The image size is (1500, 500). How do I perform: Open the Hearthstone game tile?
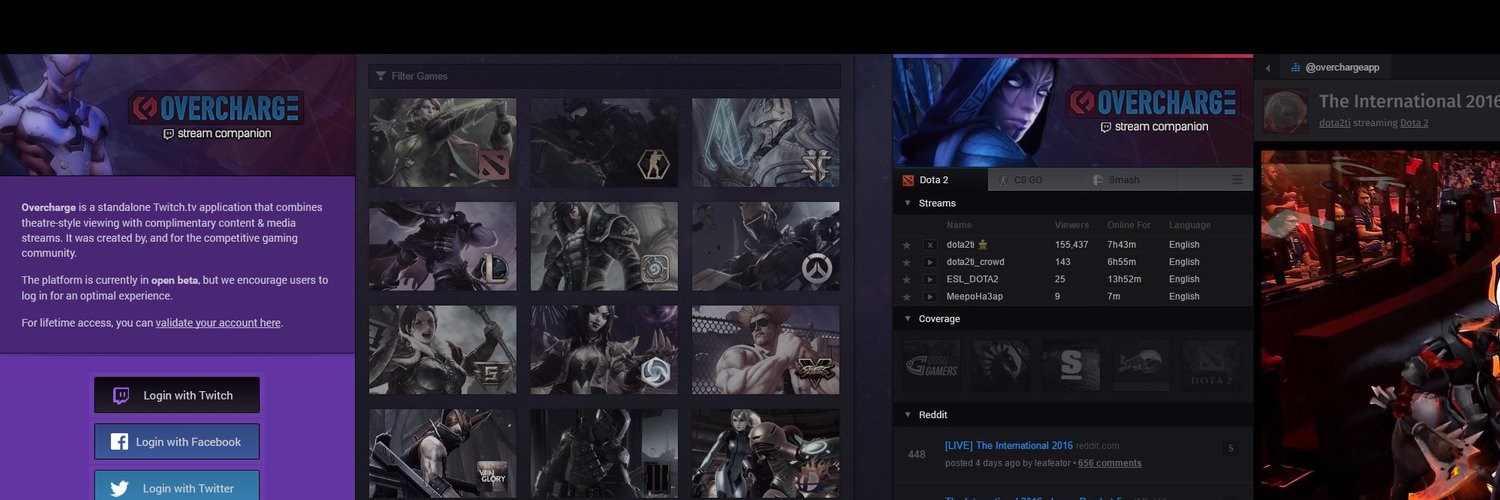click(604, 246)
